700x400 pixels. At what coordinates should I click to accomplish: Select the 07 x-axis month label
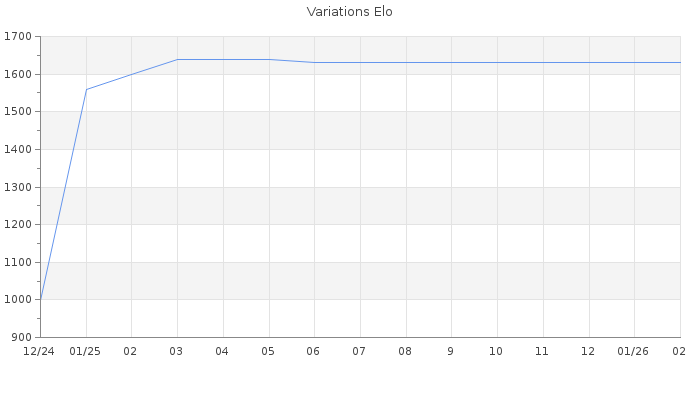(x=360, y=352)
